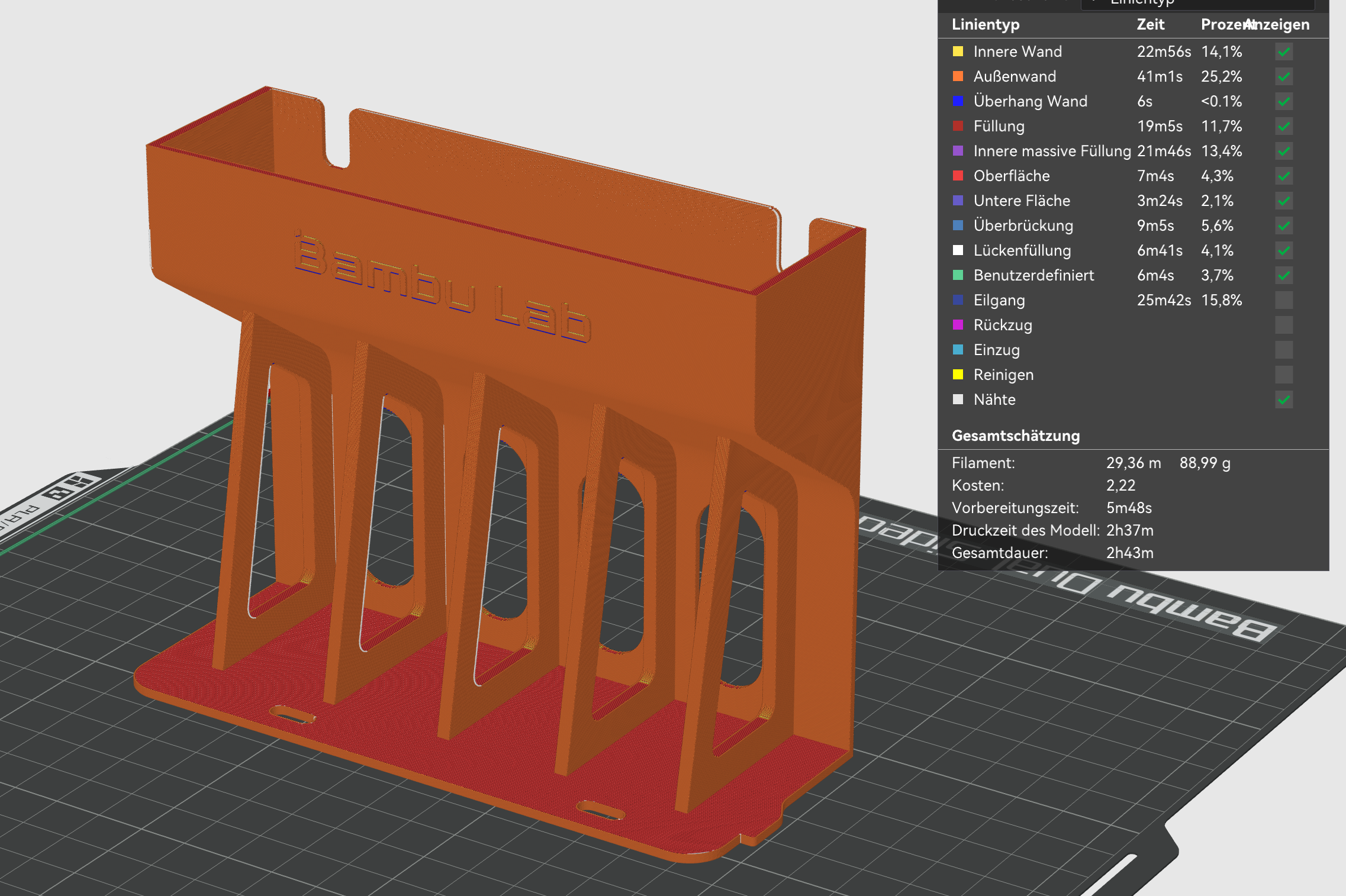Disable the Füllung display checkbox
The height and width of the screenshot is (896, 1346).
(x=1283, y=127)
